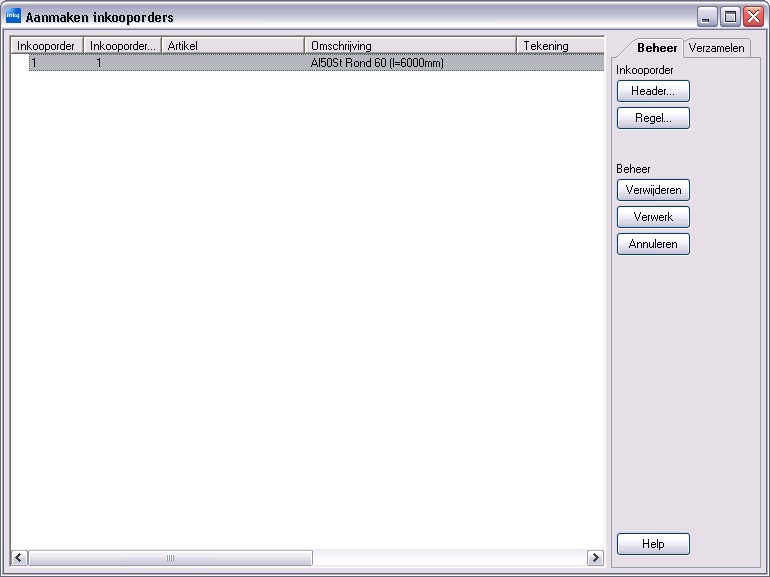Image resolution: width=770 pixels, height=577 pixels.
Task: Click the truncated Inkooporder... column header
Action: [x=122, y=46]
